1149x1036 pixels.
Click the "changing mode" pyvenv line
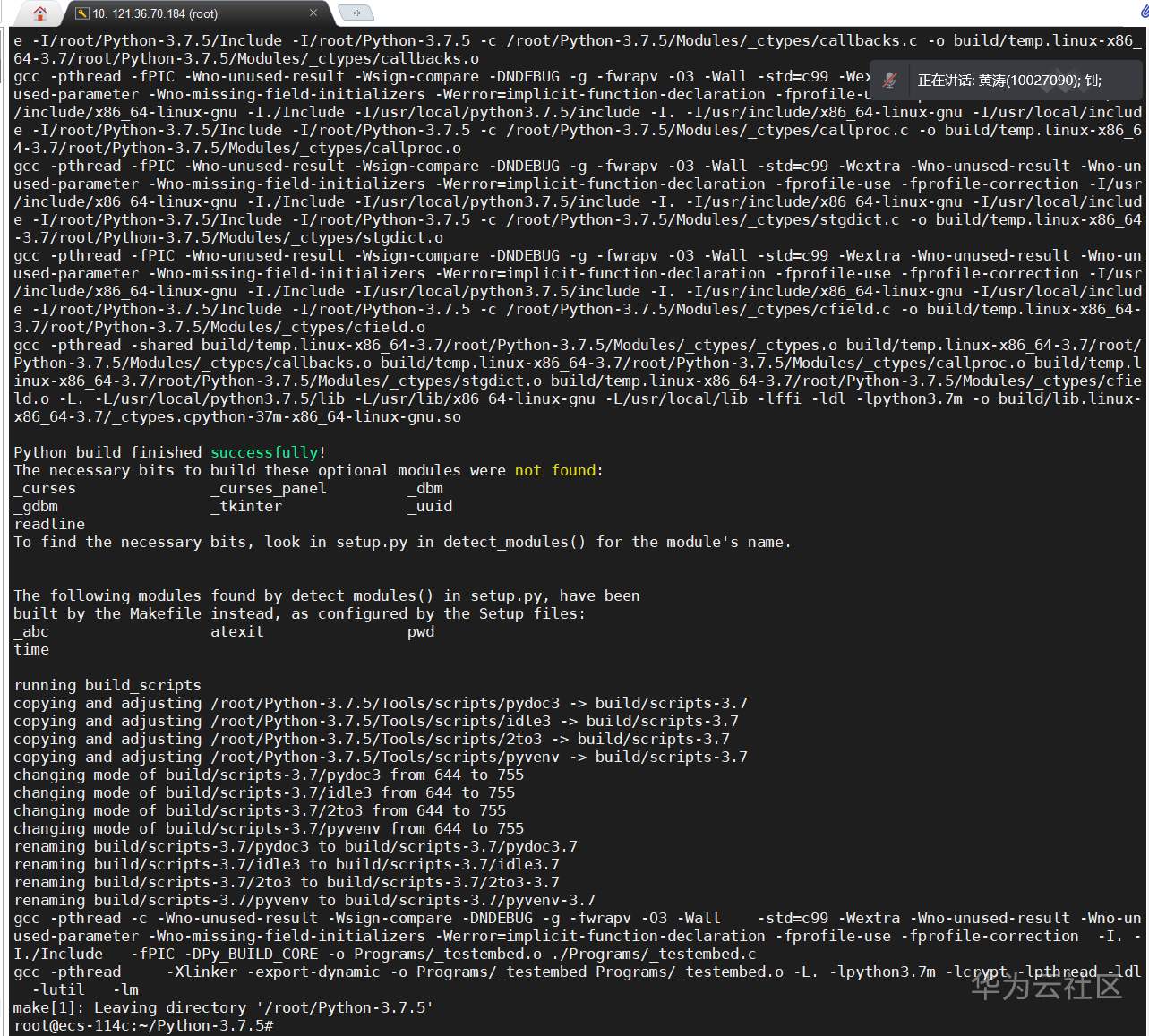(269, 828)
